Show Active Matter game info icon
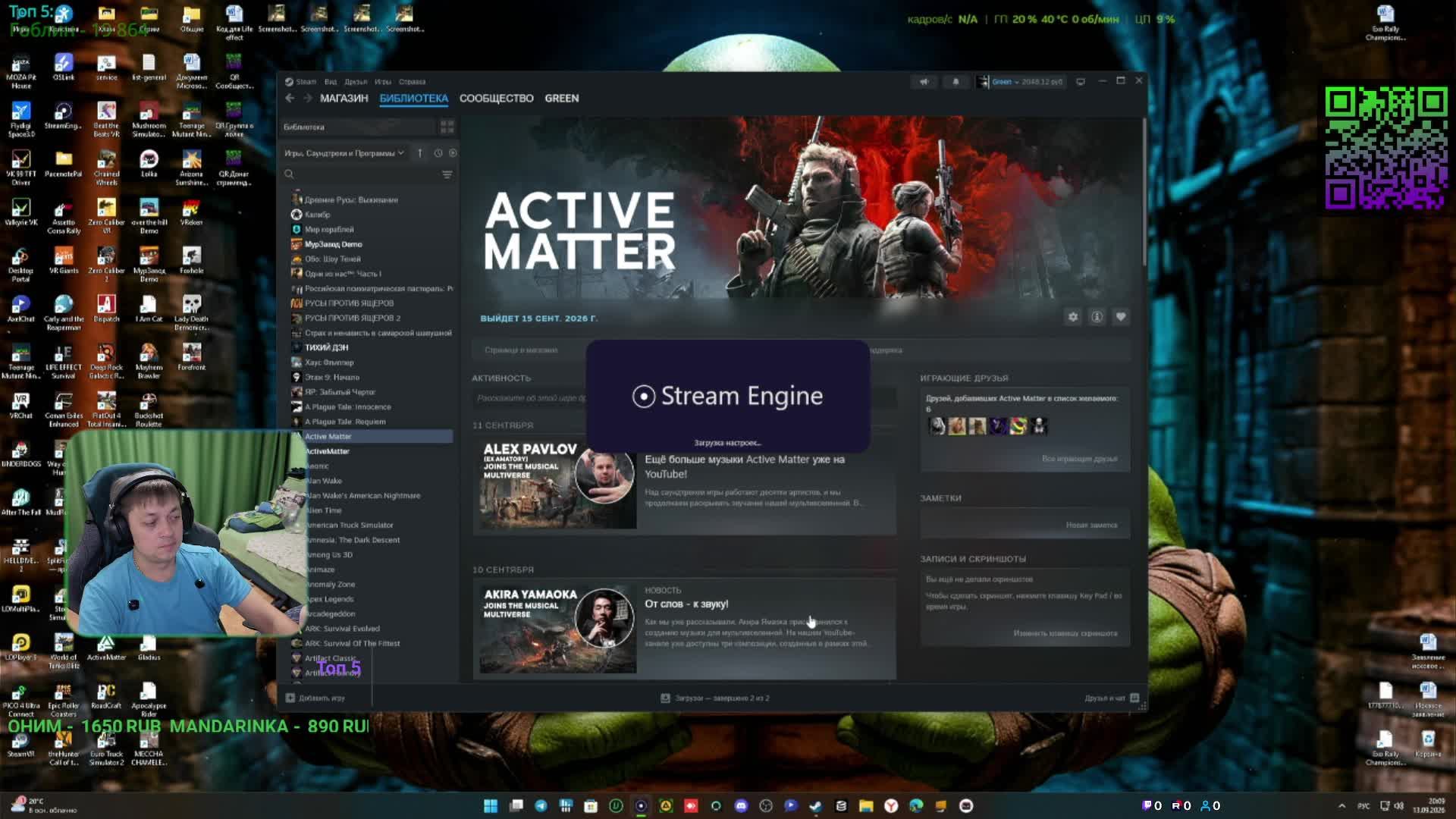This screenshot has width=1456, height=819. [1097, 317]
